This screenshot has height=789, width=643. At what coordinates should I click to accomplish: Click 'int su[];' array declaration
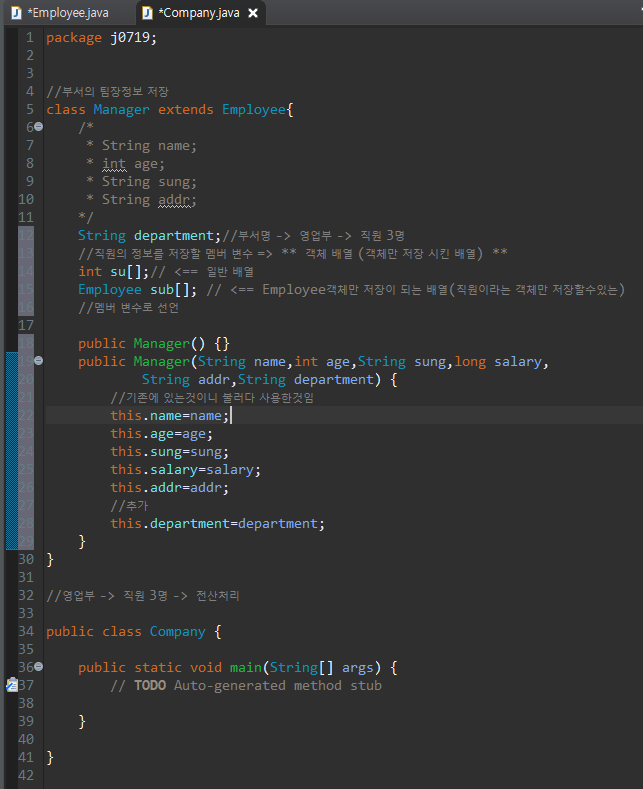tap(114, 272)
